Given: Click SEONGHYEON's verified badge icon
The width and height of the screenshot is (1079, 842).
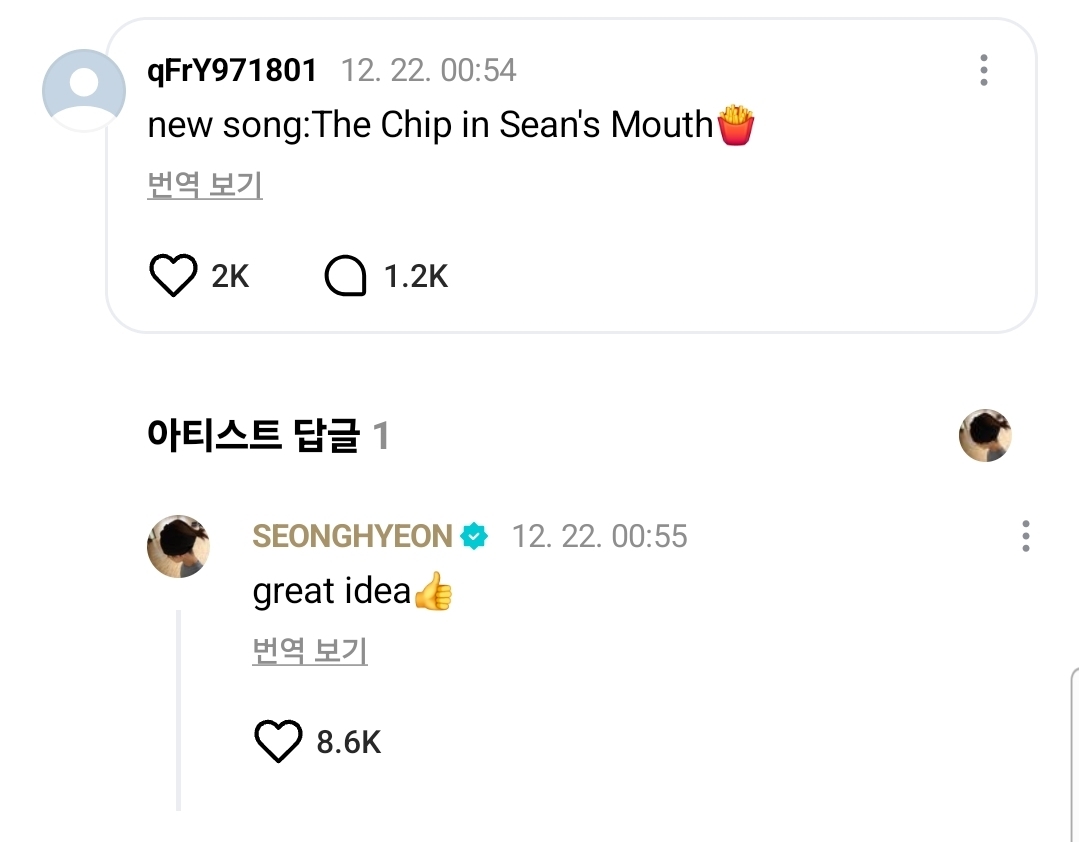Looking at the screenshot, I should pyautogui.click(x=474, y=537).
